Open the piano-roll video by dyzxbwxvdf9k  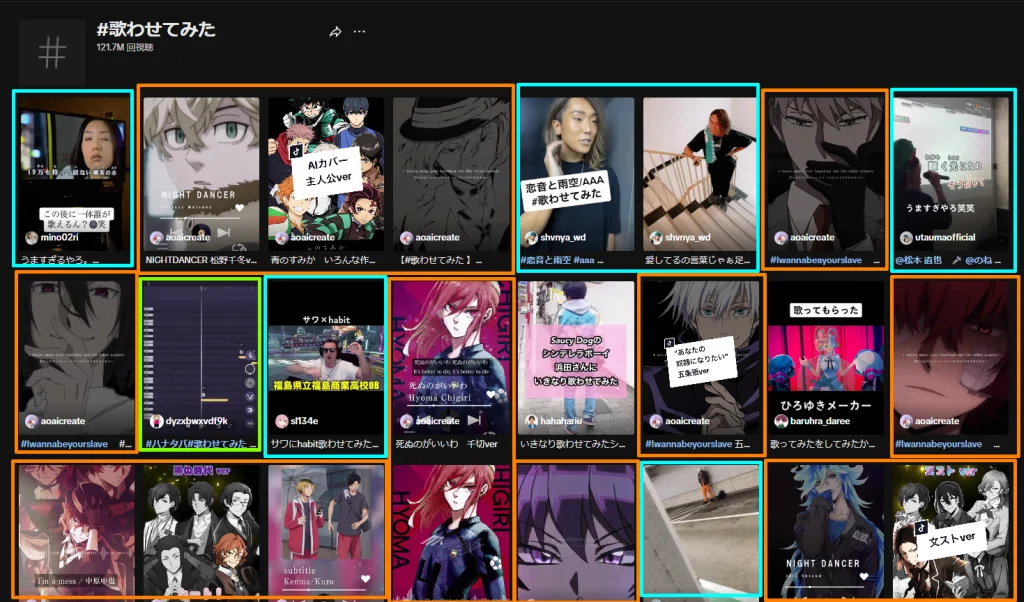point(200,358)
